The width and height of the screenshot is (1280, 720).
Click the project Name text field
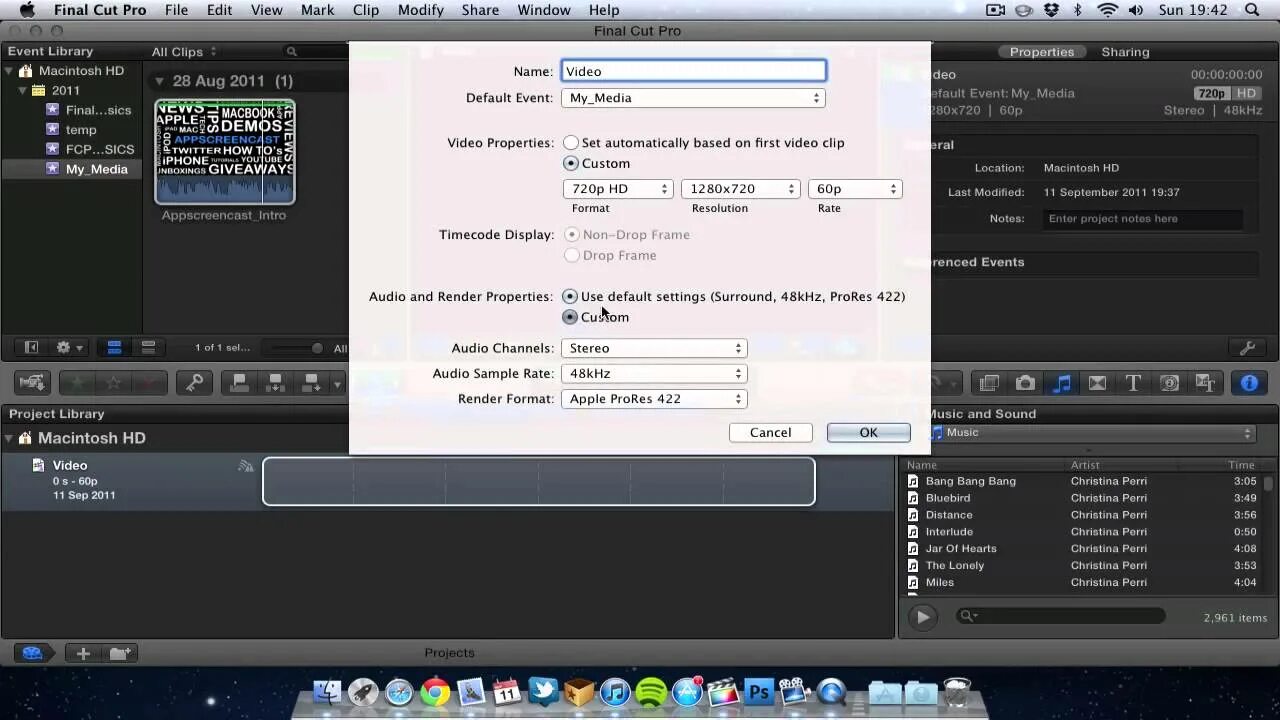(x=693, y=71)
